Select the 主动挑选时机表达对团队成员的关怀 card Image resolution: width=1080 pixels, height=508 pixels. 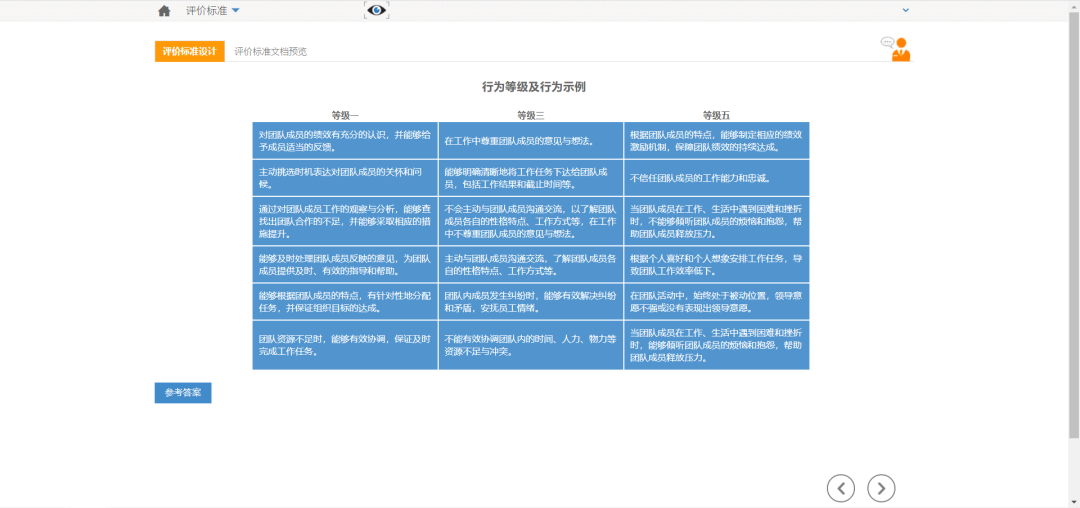pyautogui.click(x=345, y=178)
